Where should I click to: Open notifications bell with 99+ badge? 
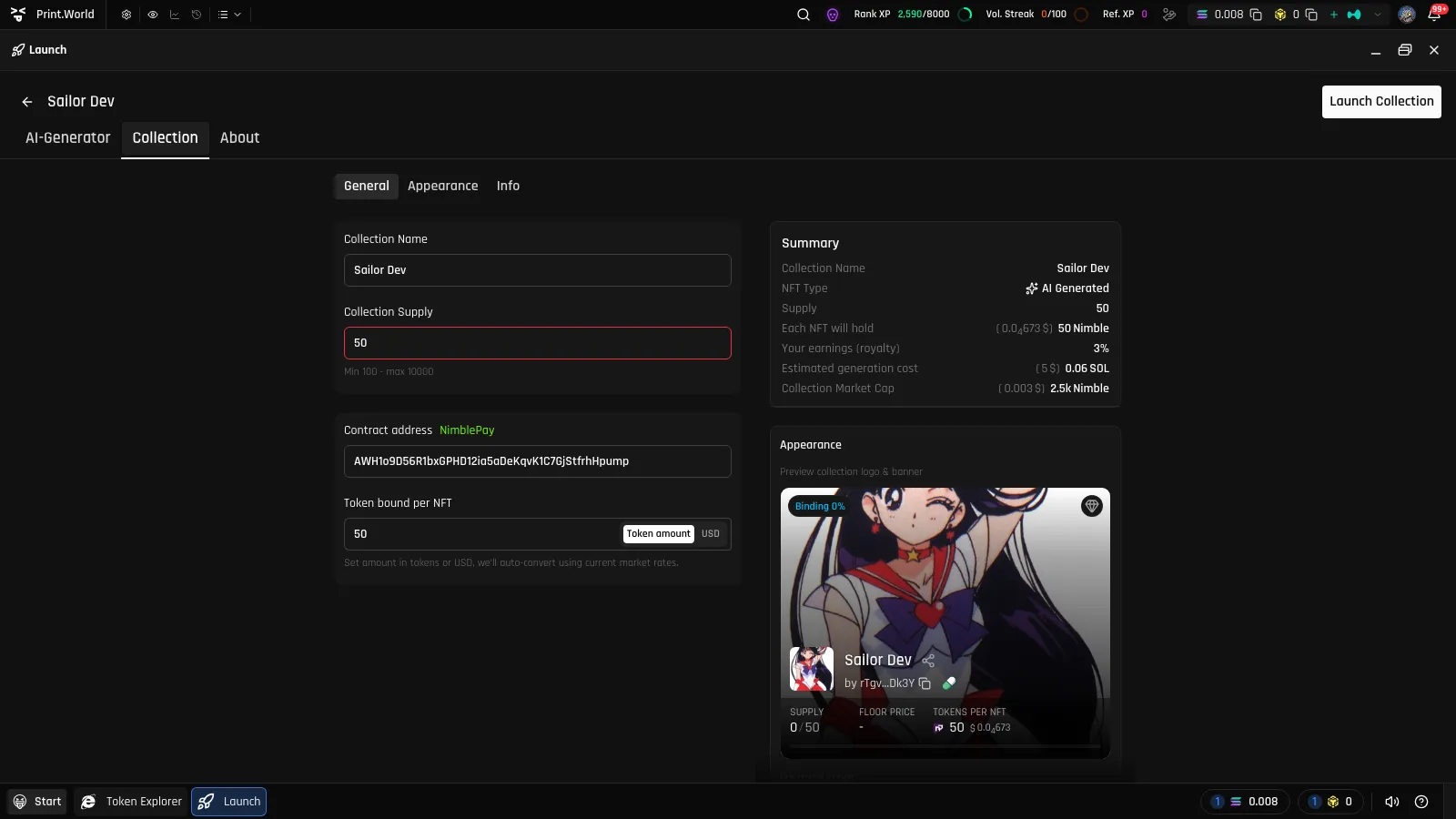click(x=1435, y=14)
